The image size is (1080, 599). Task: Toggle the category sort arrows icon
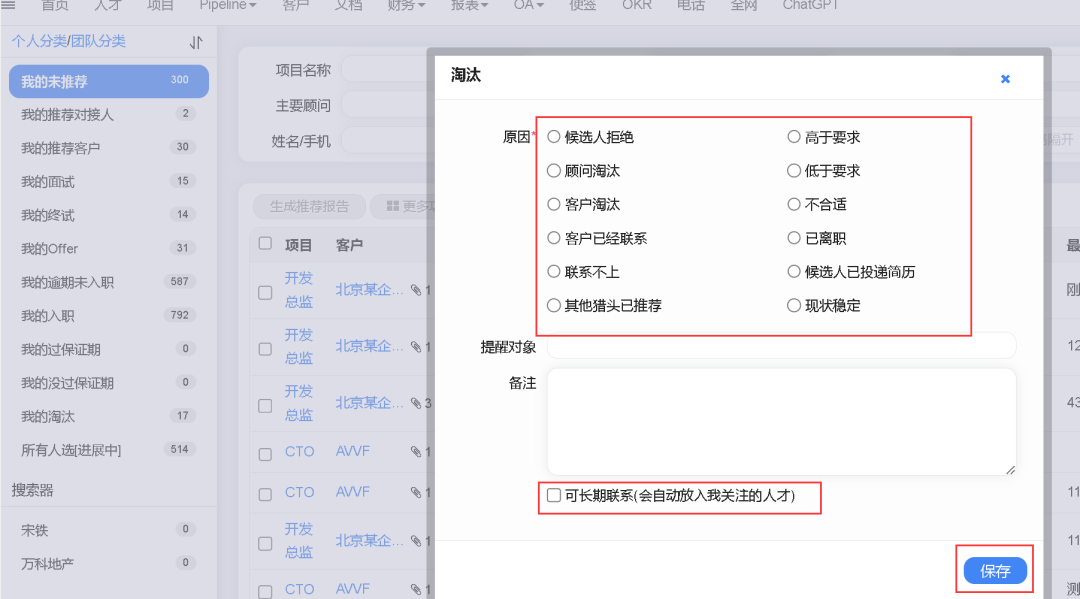[196, 43]
